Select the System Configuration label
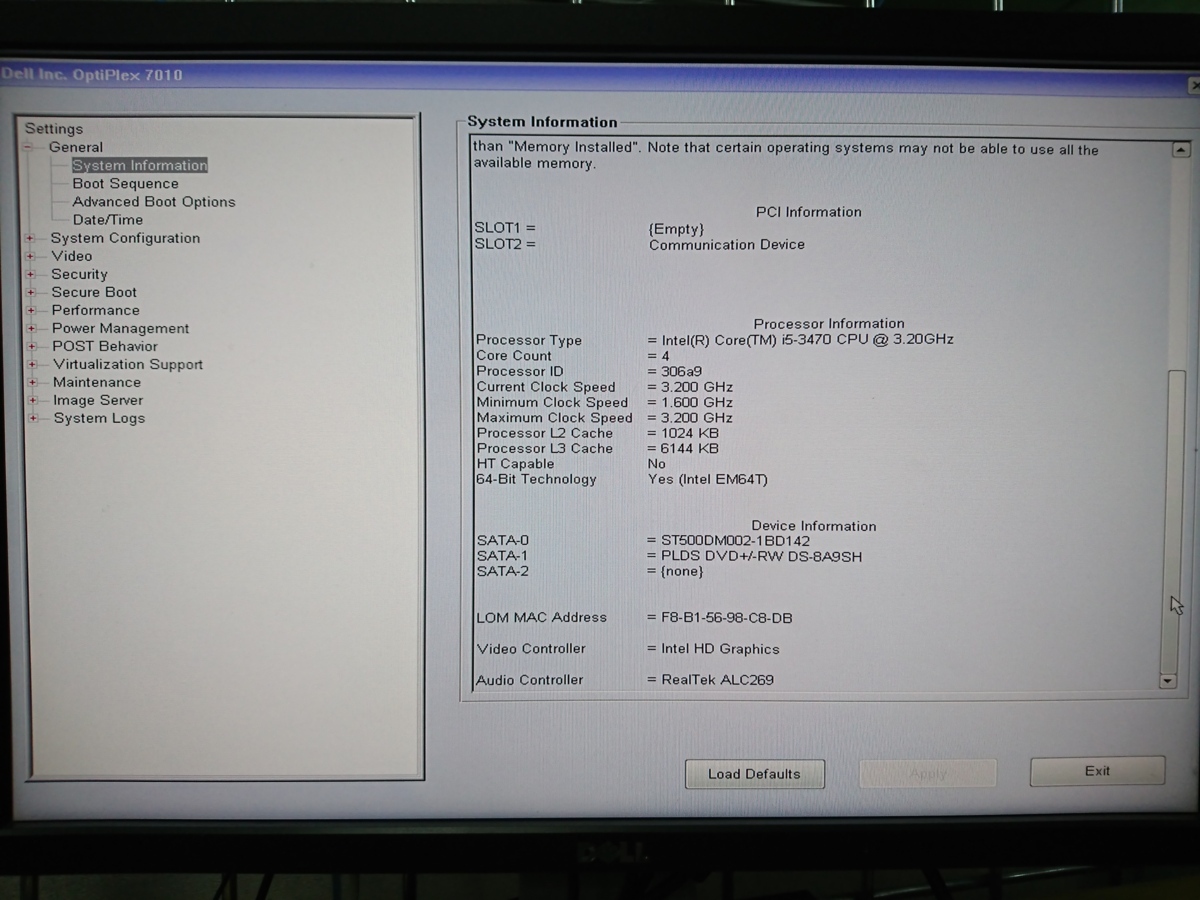The width and height of the screenshot is (1200, 900). click(x=125, y=238)
